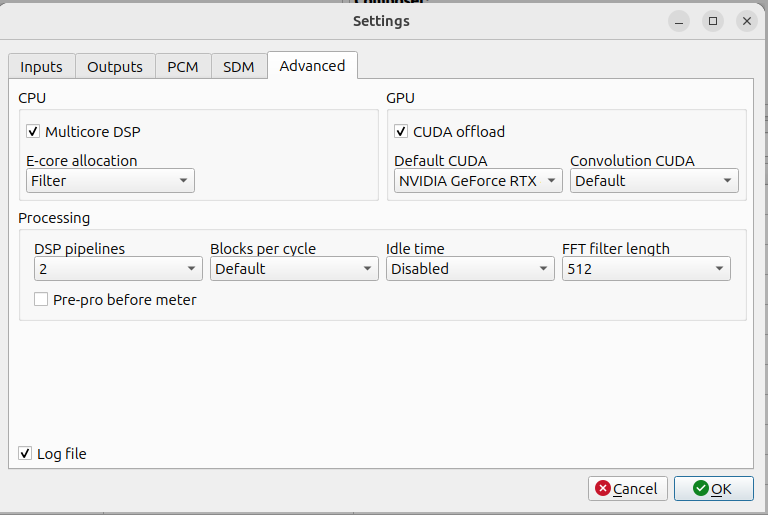Enable Pre-pro before meter checkbox
Viewport: 768px width, 515px height.
[x=41, y=299]
